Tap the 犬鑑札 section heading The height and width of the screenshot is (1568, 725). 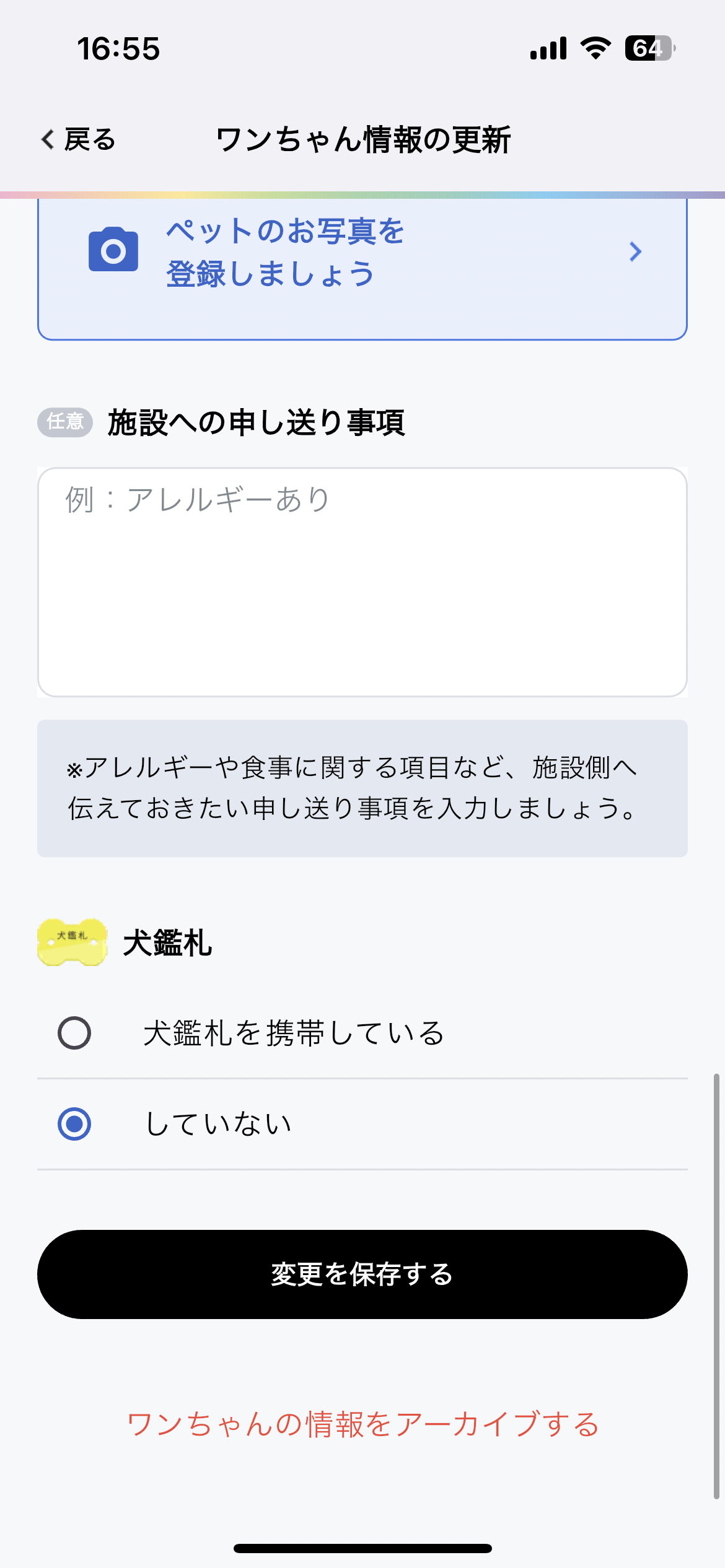(x=167, y=943)
